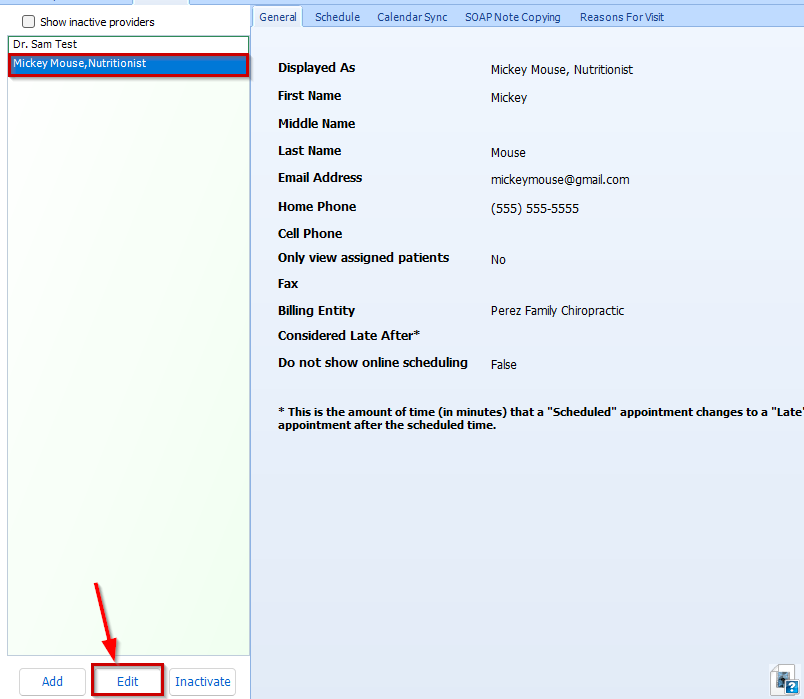The width and height of the screenshot is (804, 699).
Task: Go to Calendar Sync tab
Action: click(412, 17)
